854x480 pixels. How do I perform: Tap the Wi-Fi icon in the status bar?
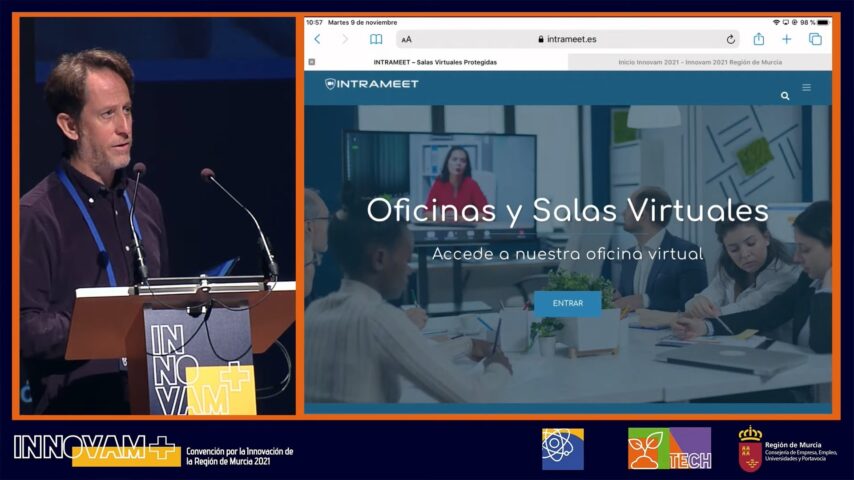tap(776, 22)
